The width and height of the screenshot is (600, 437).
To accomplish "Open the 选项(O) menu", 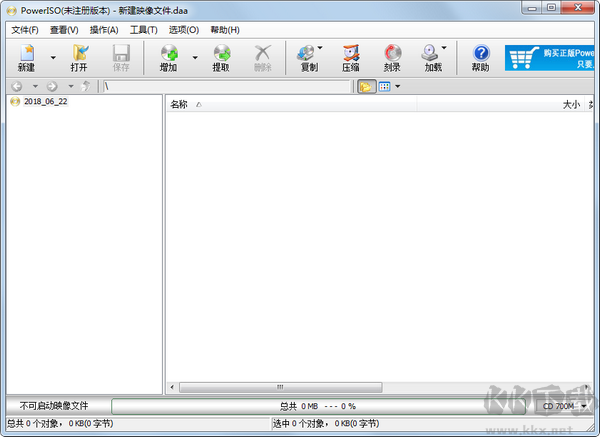I will (184, 30).
